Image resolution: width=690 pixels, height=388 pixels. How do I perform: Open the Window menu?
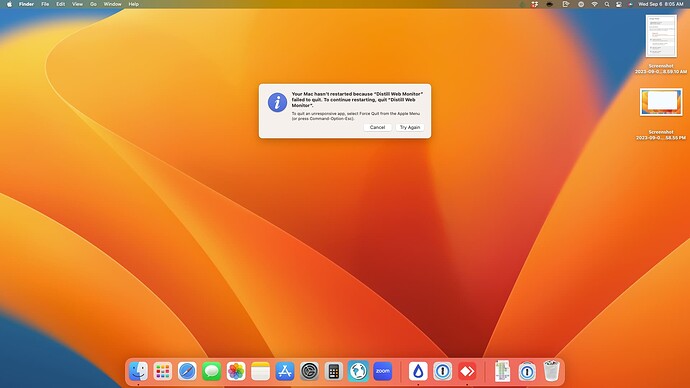112,4
